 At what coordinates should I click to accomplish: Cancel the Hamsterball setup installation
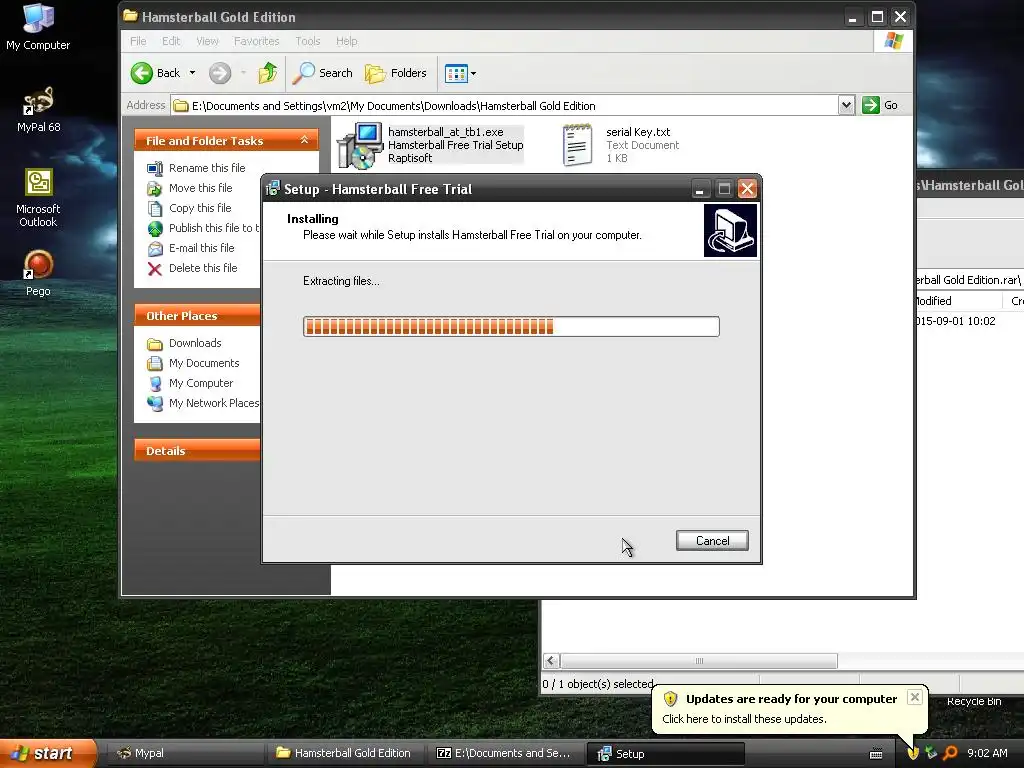712,541
